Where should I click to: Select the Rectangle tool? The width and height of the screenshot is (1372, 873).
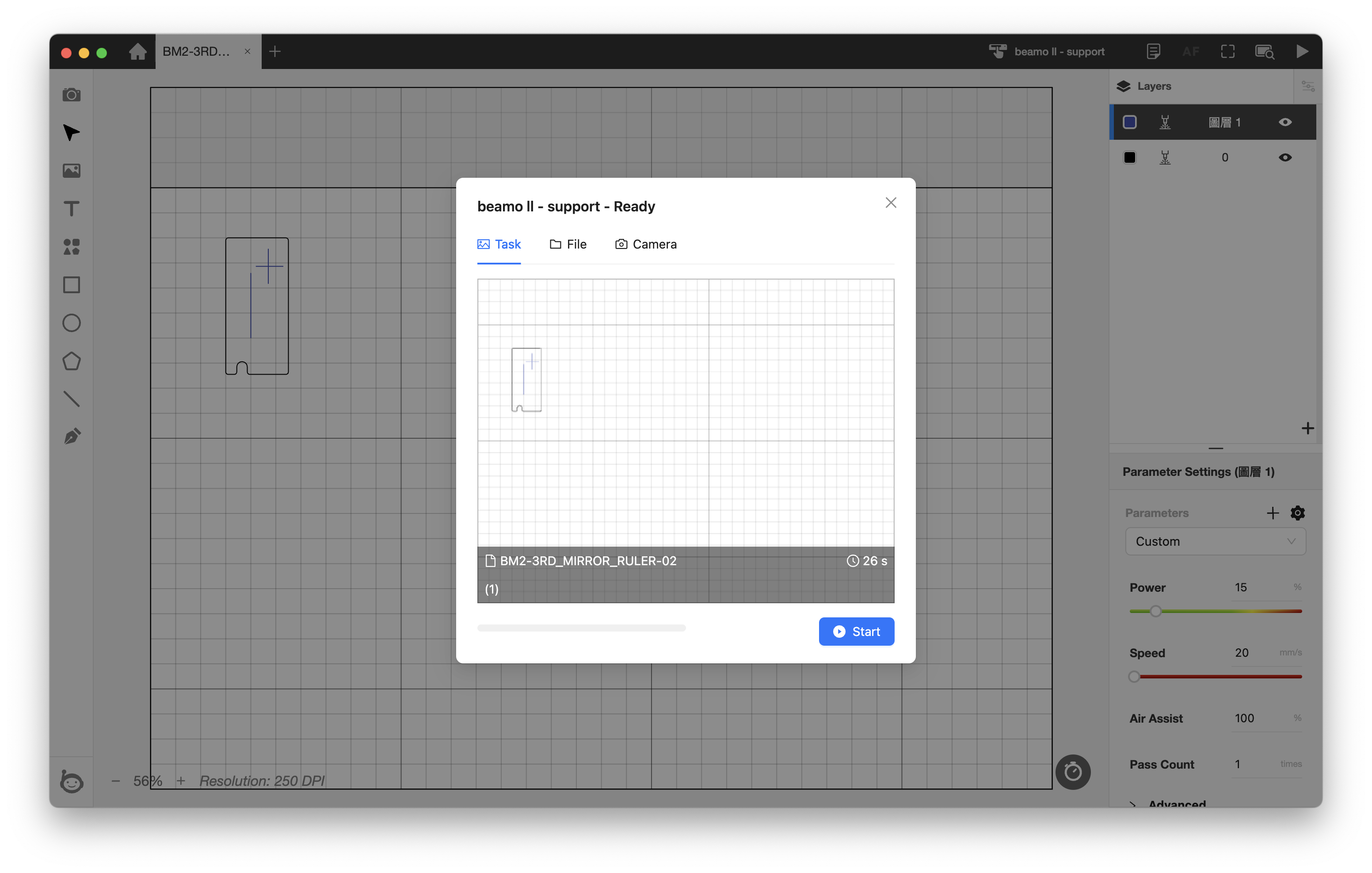point(71,284)
